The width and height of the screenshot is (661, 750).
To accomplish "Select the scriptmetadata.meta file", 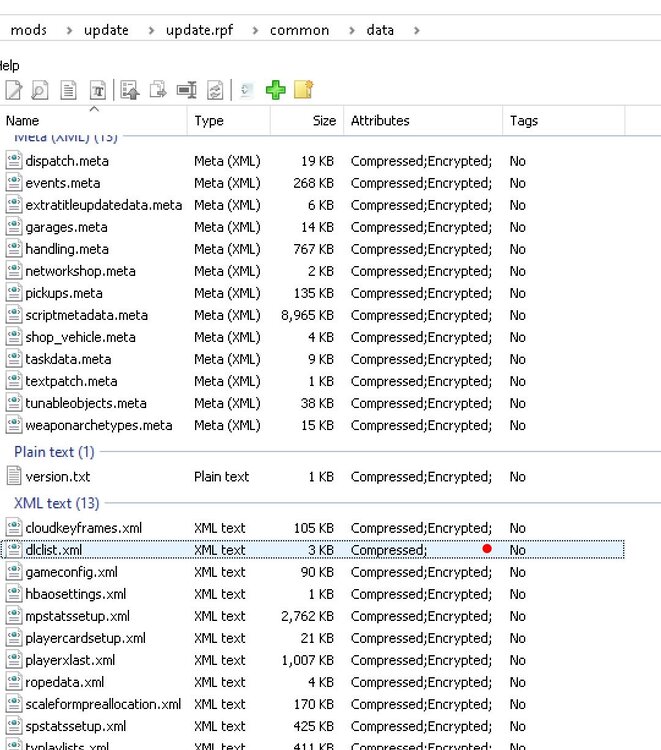I will click(x=87, y=315).
